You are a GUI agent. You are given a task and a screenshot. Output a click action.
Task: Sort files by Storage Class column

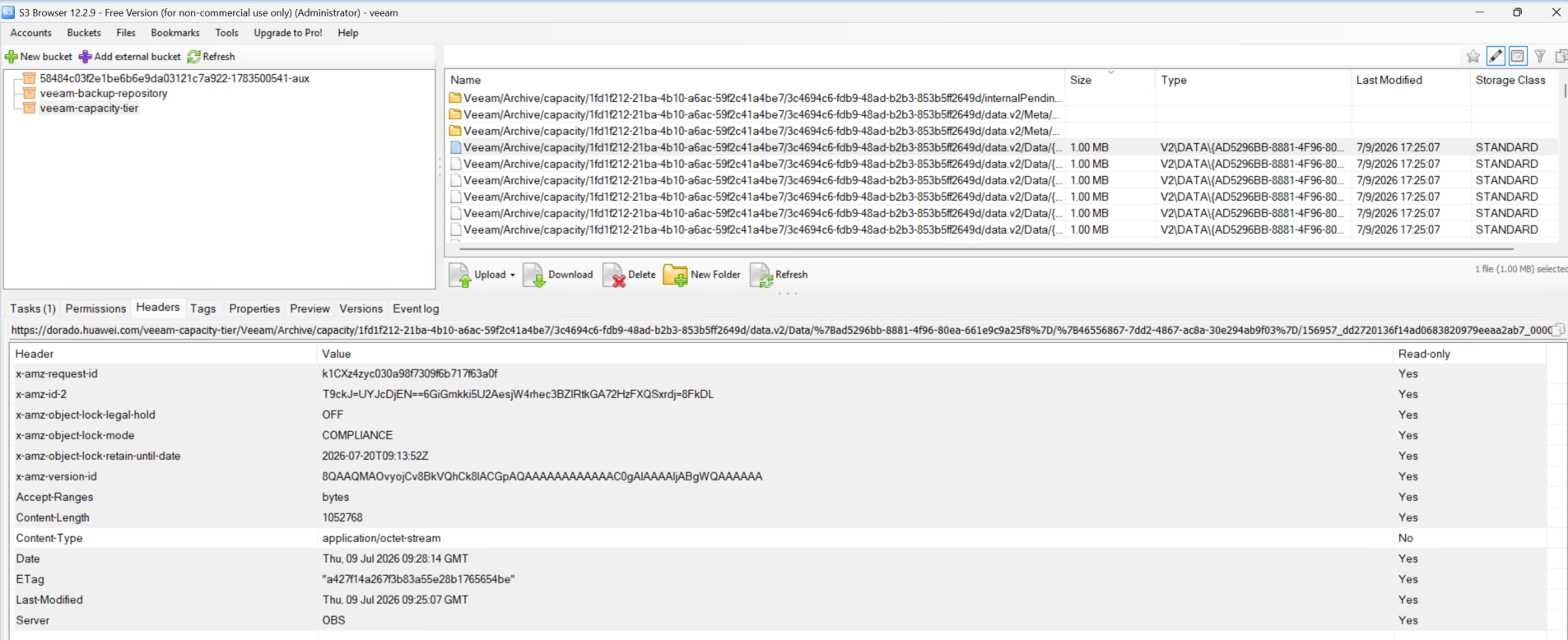(1514, 80)
